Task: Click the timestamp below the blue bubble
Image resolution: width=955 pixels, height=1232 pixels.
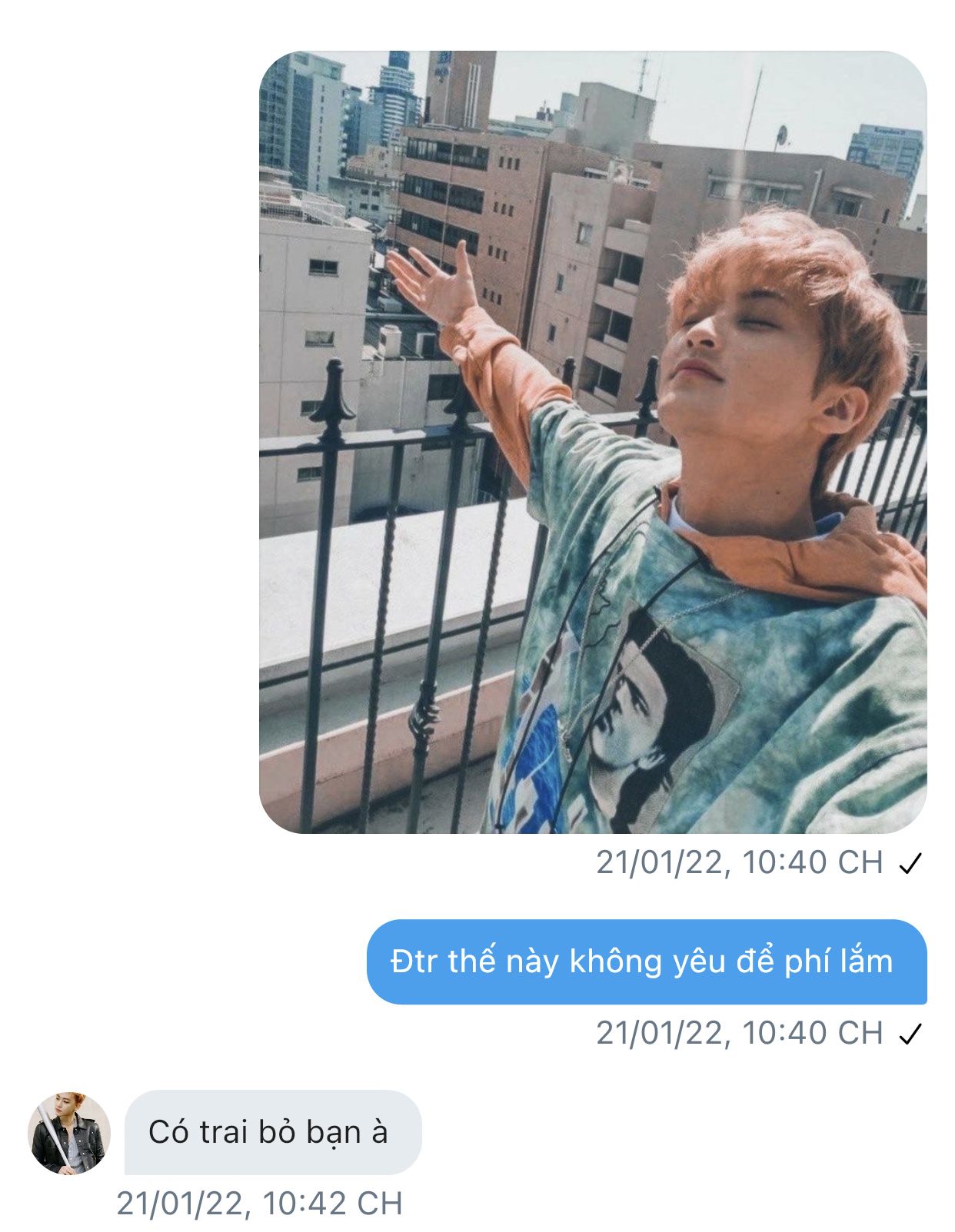Action: [739, 1033]
